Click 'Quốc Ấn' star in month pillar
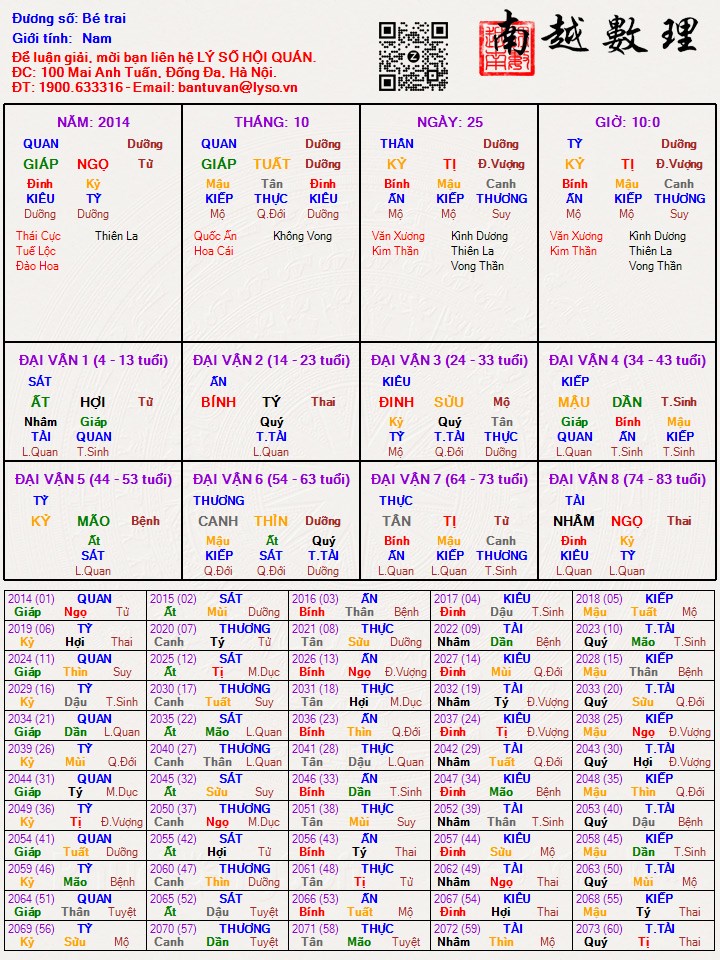 tap(216, 236)
